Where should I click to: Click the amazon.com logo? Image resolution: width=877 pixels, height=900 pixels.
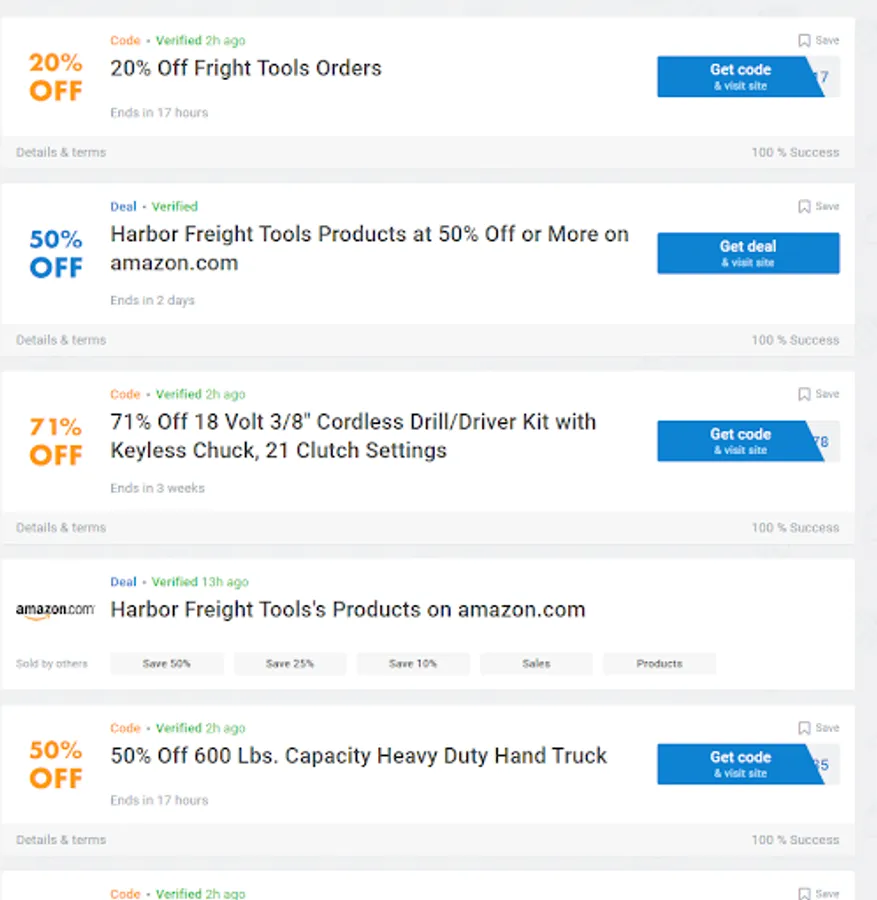55,610
